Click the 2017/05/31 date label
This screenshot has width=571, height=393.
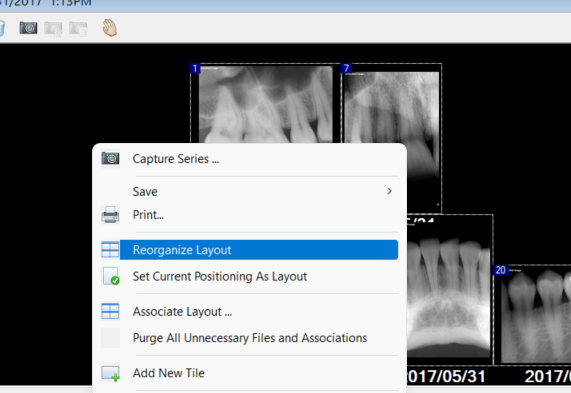[x=446, y=376]
